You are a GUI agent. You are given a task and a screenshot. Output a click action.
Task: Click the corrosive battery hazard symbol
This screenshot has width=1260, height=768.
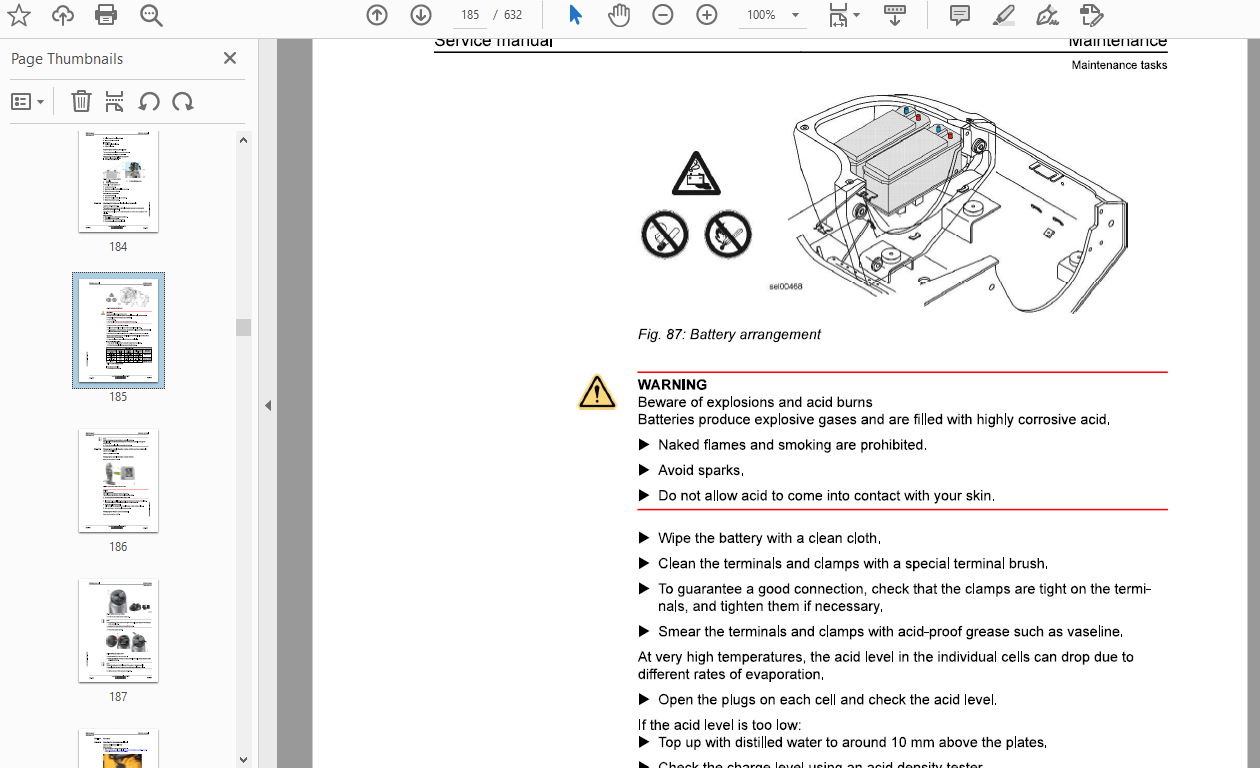697,174
